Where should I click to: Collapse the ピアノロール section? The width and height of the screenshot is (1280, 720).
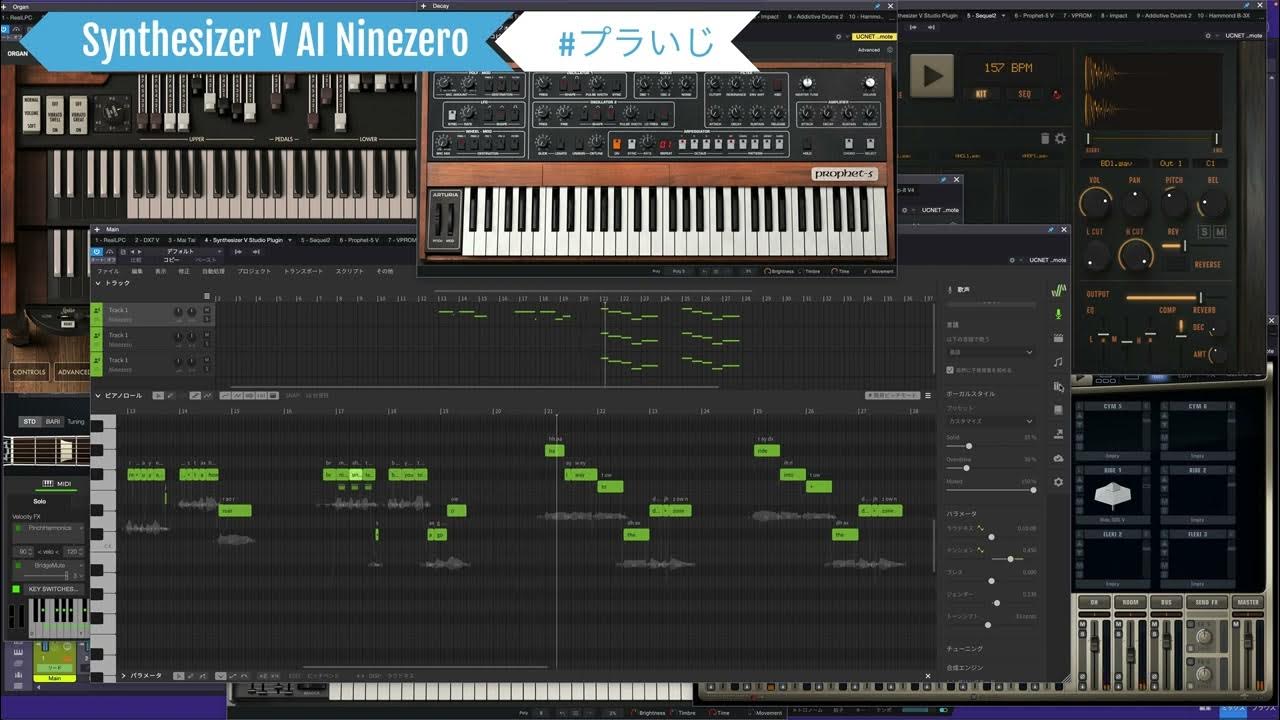click(97, 396)
